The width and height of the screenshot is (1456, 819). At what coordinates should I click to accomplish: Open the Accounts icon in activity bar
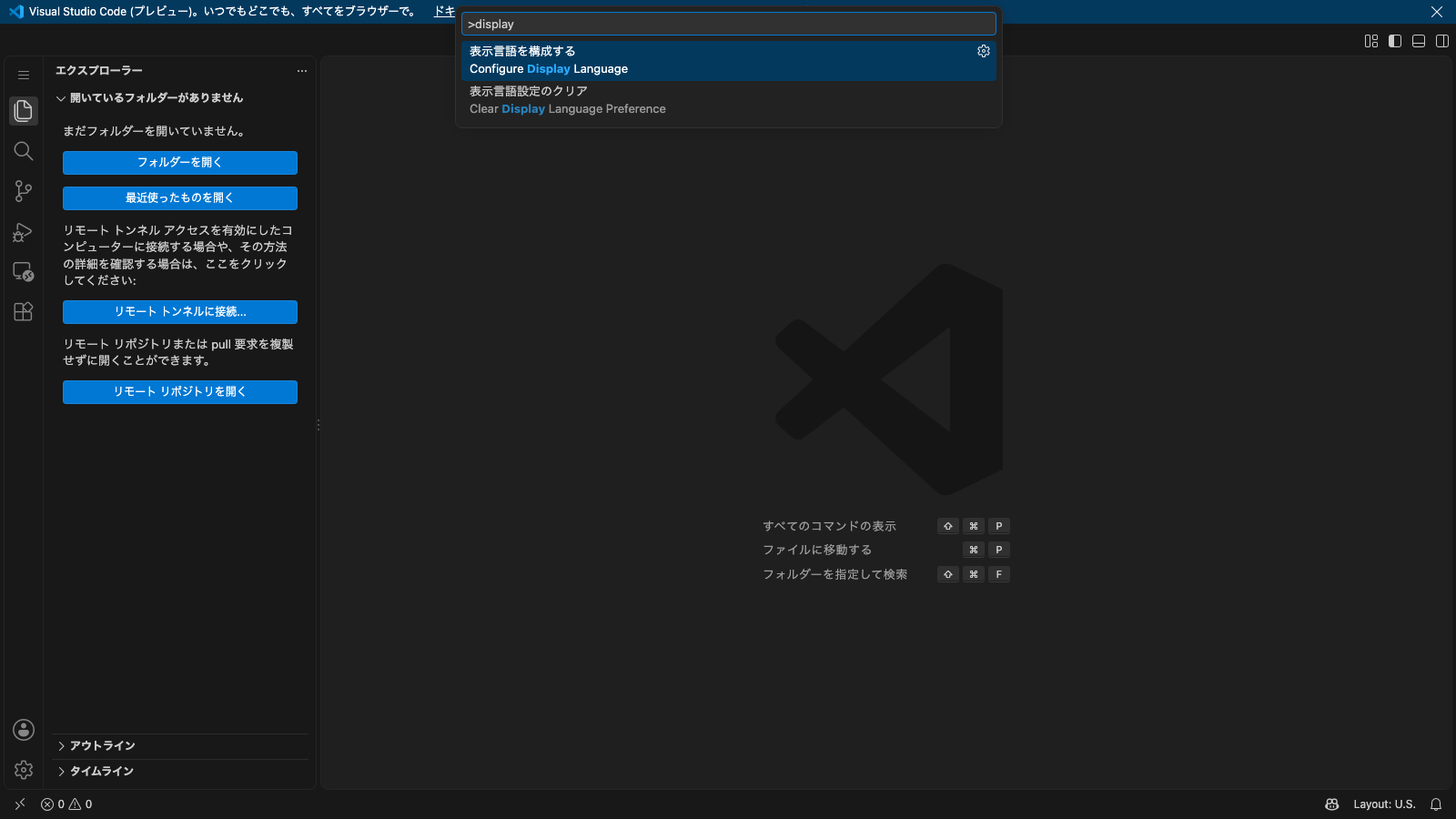24,730
